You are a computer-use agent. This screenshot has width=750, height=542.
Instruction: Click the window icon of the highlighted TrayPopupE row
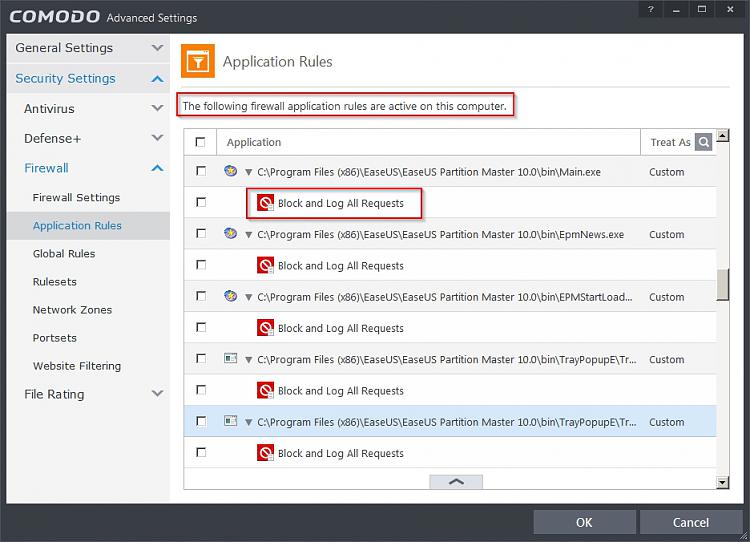[x=231, y=421]
